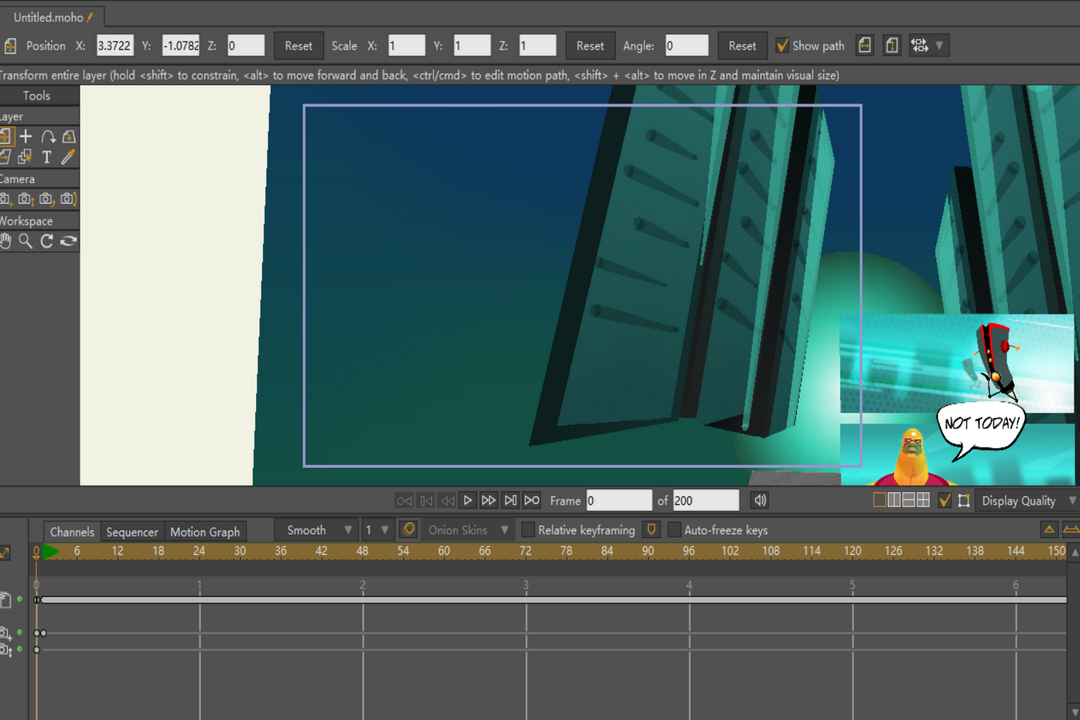This screenshot has width=1080, height=720.
Task: Select the Zoom Workspace magnifier tool
Action: coord(25,241)
